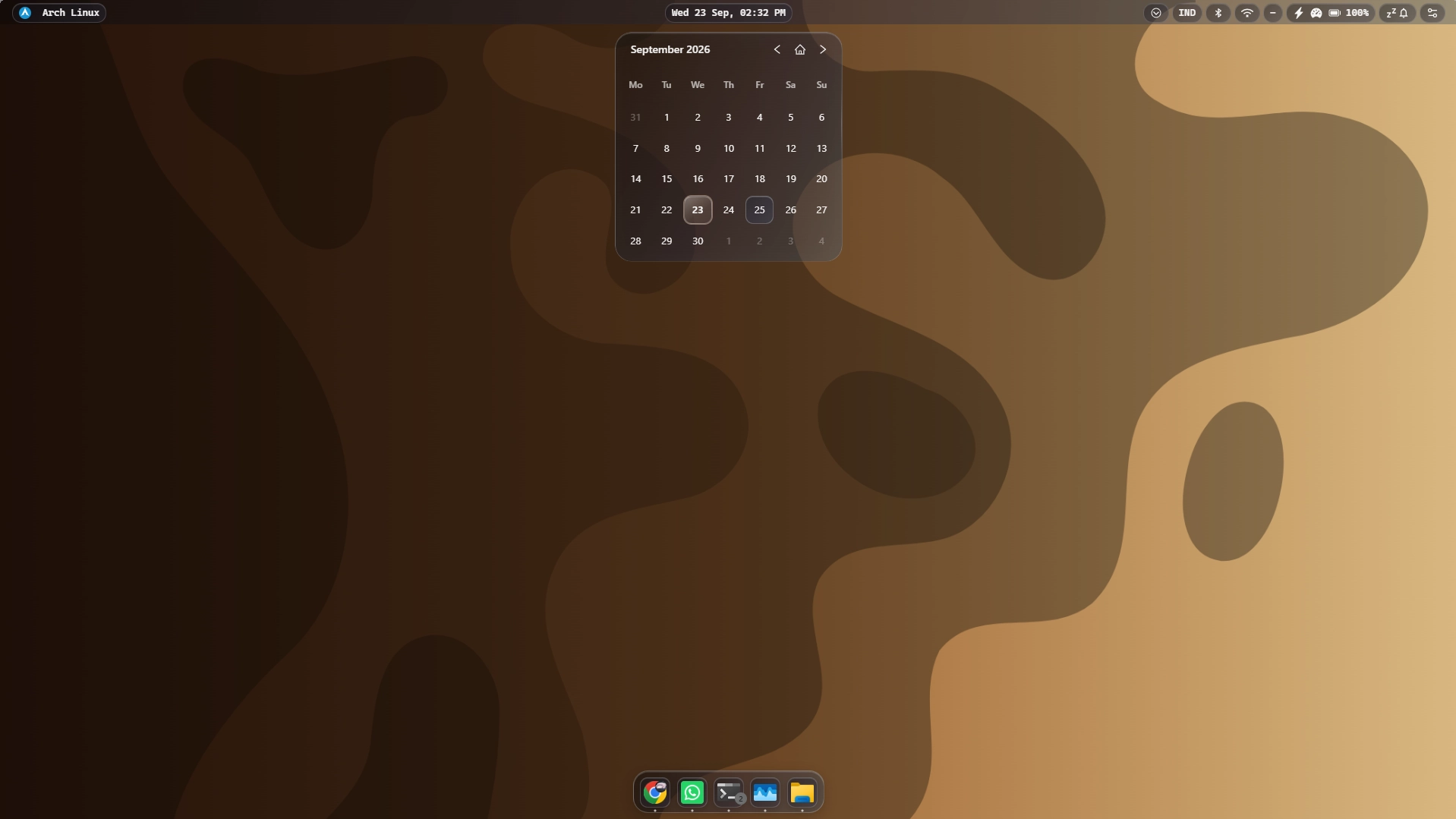Launch Google Chrome from the dock
1456x819 pixels.
point(655,792)
